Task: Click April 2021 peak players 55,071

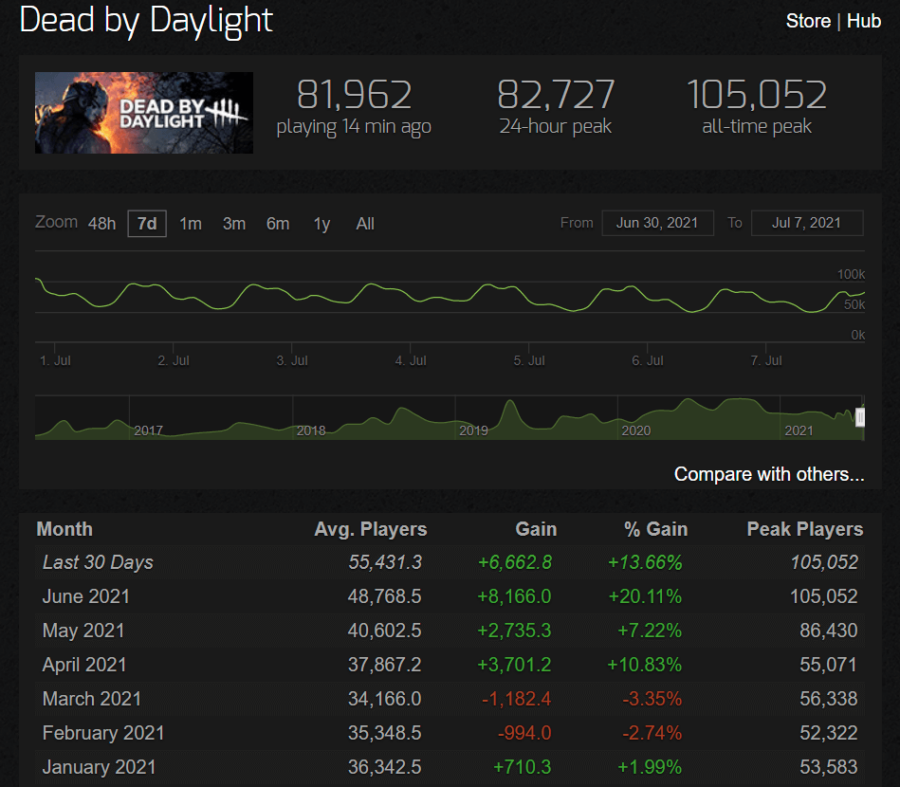Action: [x=828, y=665]
